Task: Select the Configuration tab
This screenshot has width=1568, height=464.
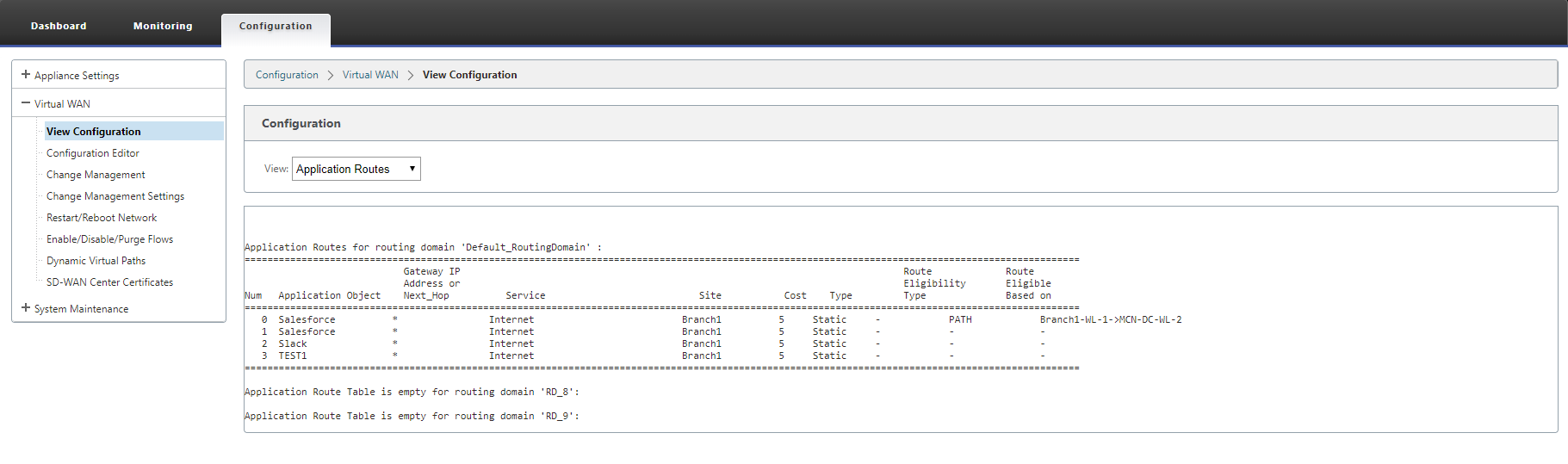Action: [x=276, y=27]
